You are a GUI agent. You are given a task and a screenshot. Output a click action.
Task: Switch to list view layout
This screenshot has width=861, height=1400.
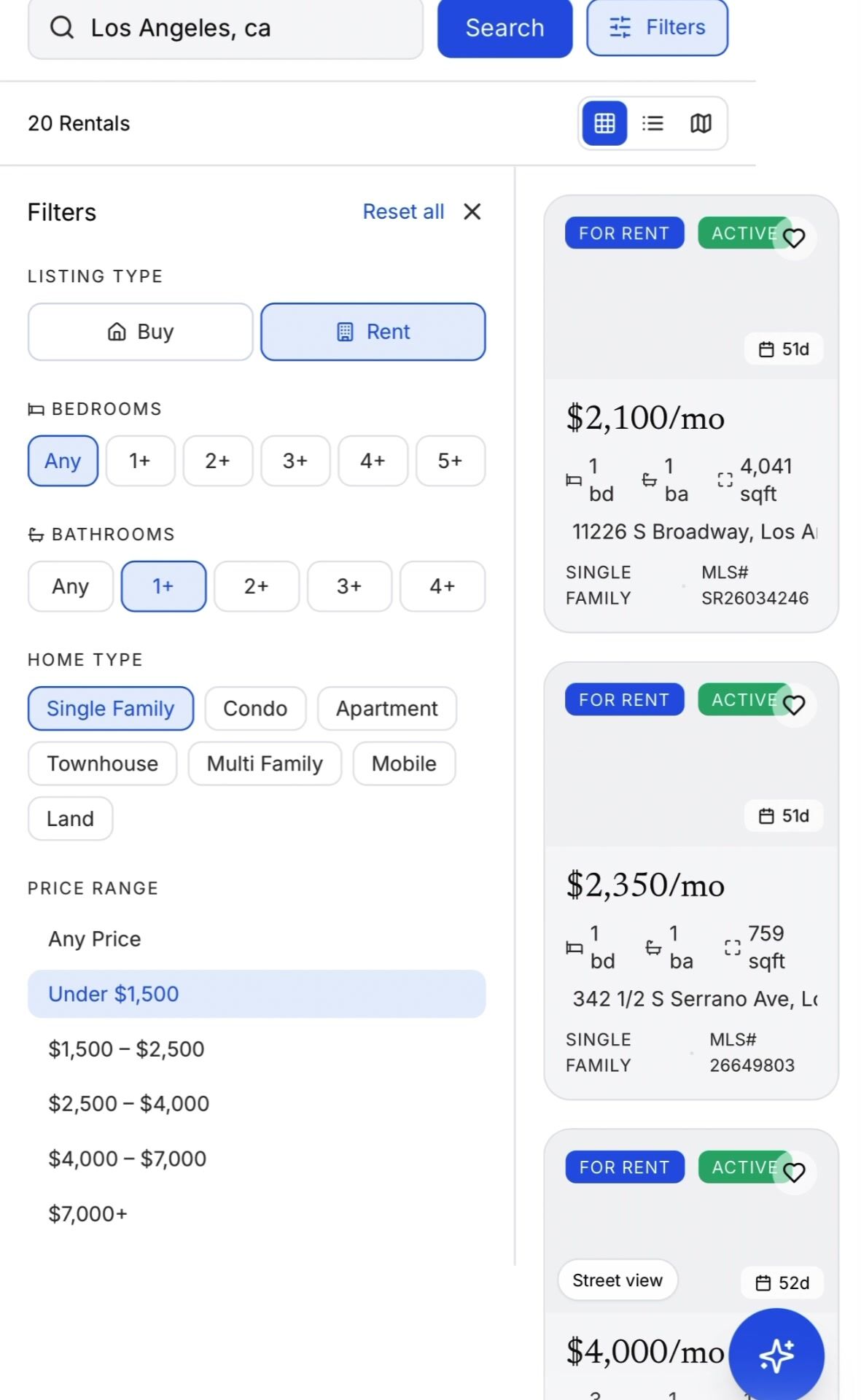(652, 123)
